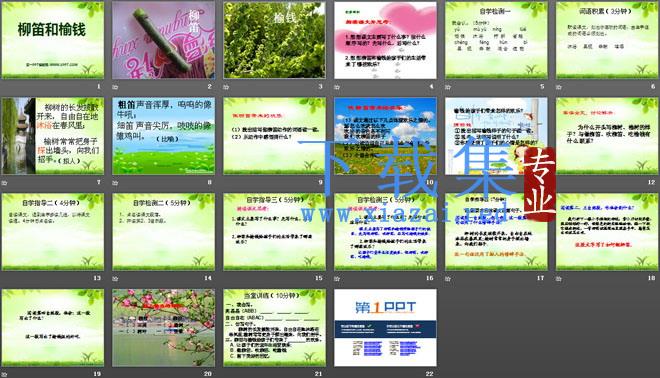This screenshot has height=378, width=660.
Task: Click the star icon beneath slide 14
Action: [115, 279]
